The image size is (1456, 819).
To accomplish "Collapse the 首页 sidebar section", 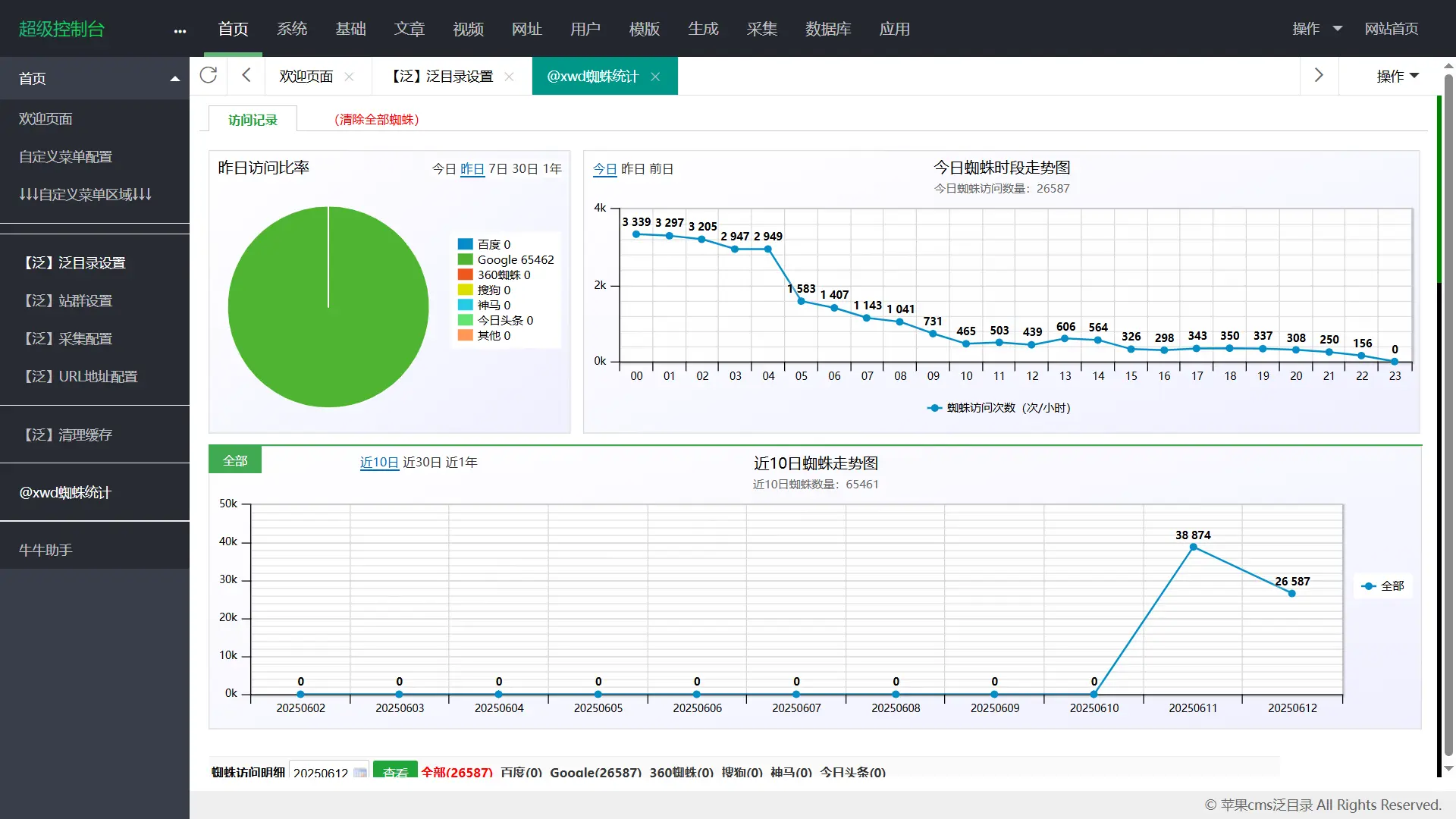I will pos(174,79).
